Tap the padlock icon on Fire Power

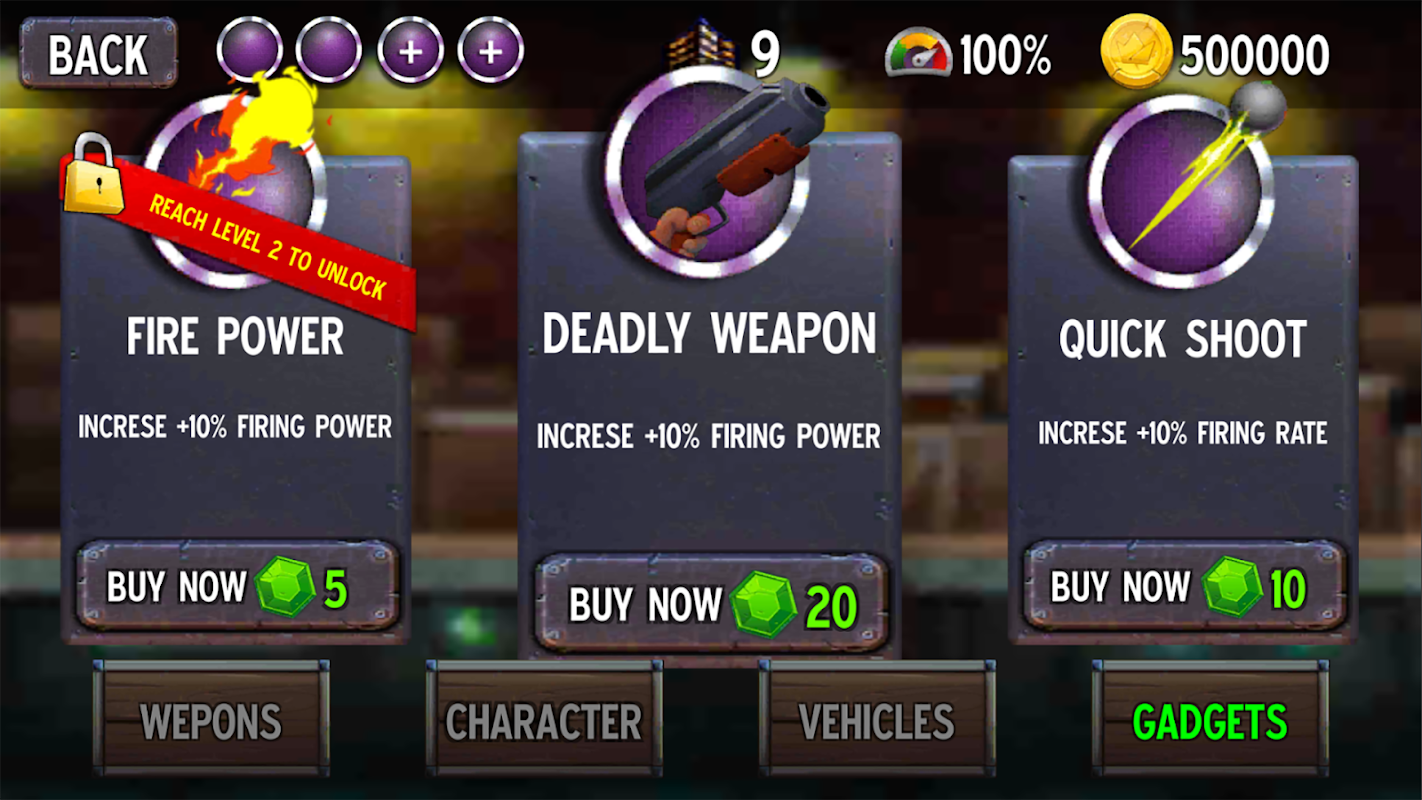tap(93, 173)
